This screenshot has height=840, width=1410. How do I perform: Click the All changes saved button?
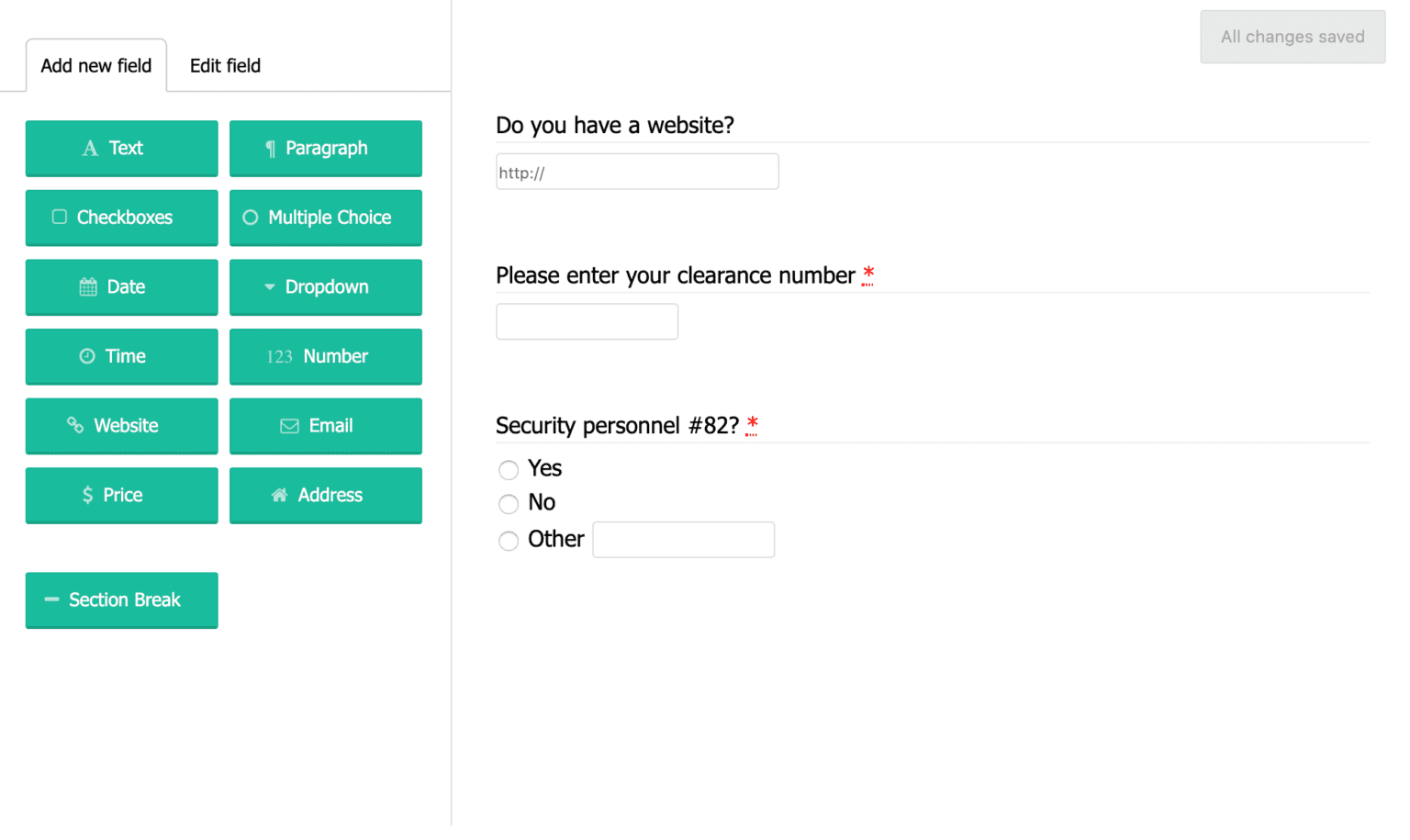pos(1292,37)
